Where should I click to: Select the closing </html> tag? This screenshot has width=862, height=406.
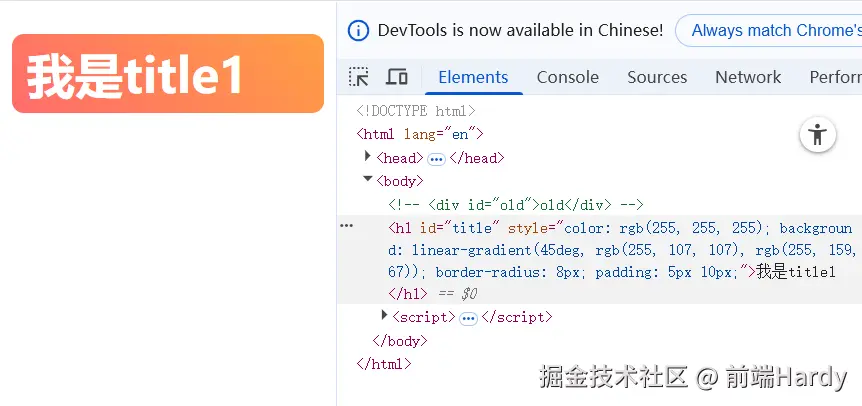coord(384,364)
